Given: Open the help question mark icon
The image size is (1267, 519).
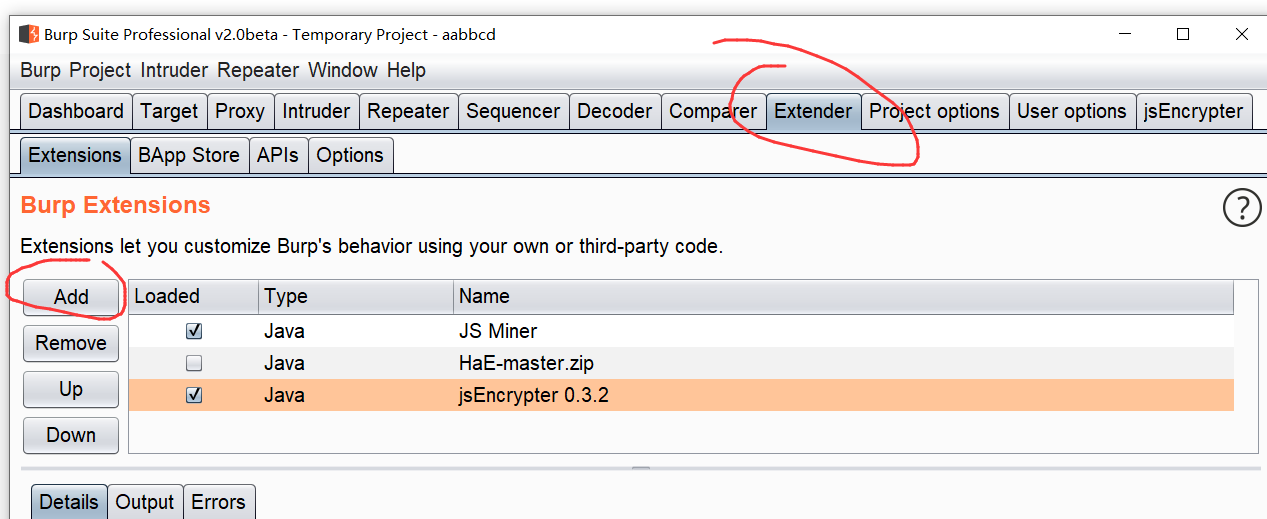Looking at the screenshot, I should [x=1242, y=208].
